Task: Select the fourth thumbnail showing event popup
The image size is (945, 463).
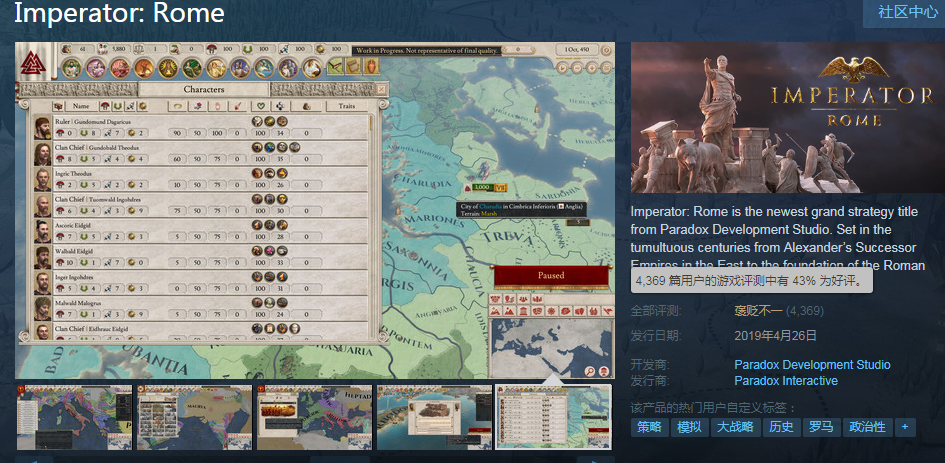Action: click(x=434, y=417)
